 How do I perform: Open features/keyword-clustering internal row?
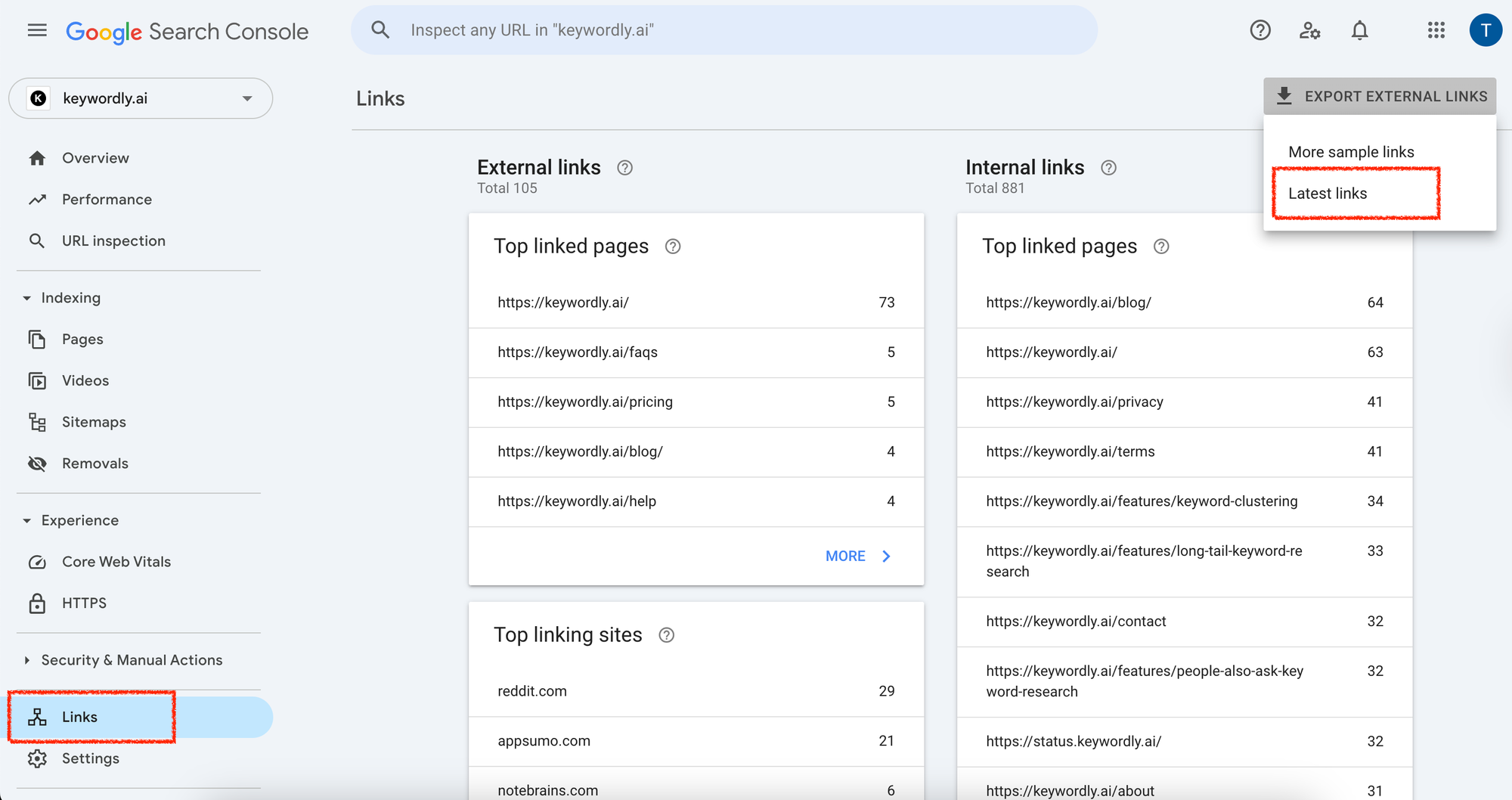point(1185,501)
